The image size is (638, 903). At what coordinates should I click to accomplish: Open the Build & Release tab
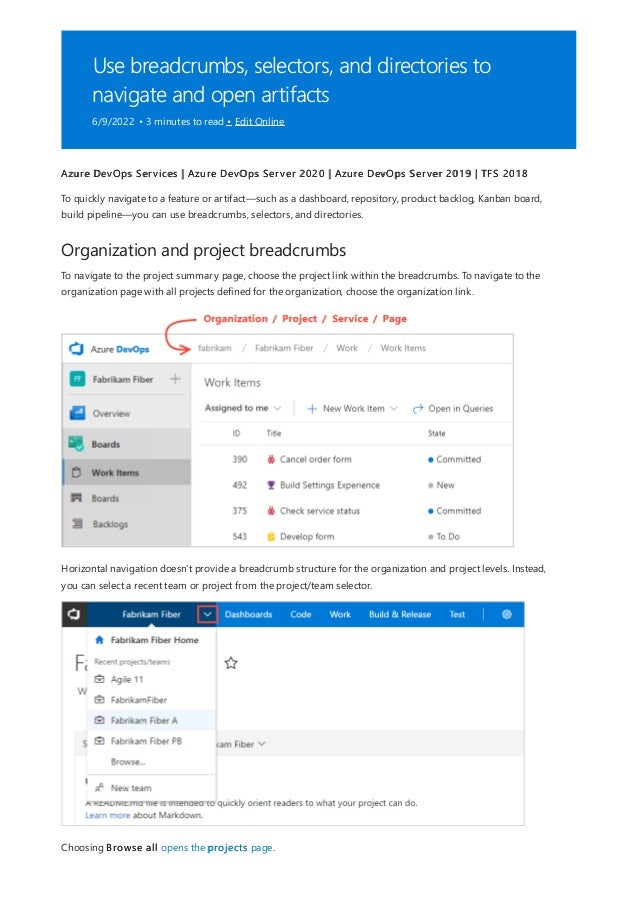click(x=400, y=614)
